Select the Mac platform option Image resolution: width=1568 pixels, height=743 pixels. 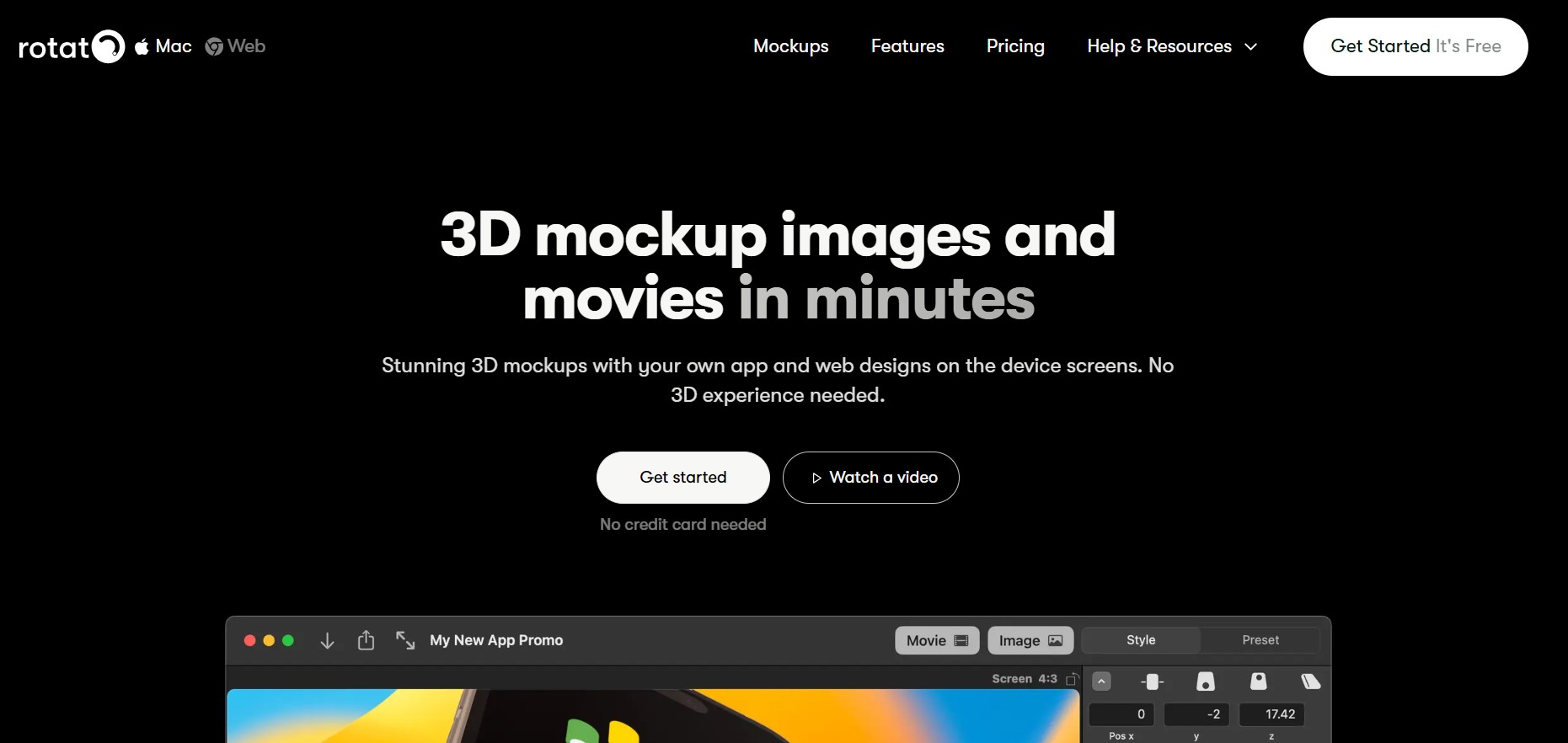[163, 46]
